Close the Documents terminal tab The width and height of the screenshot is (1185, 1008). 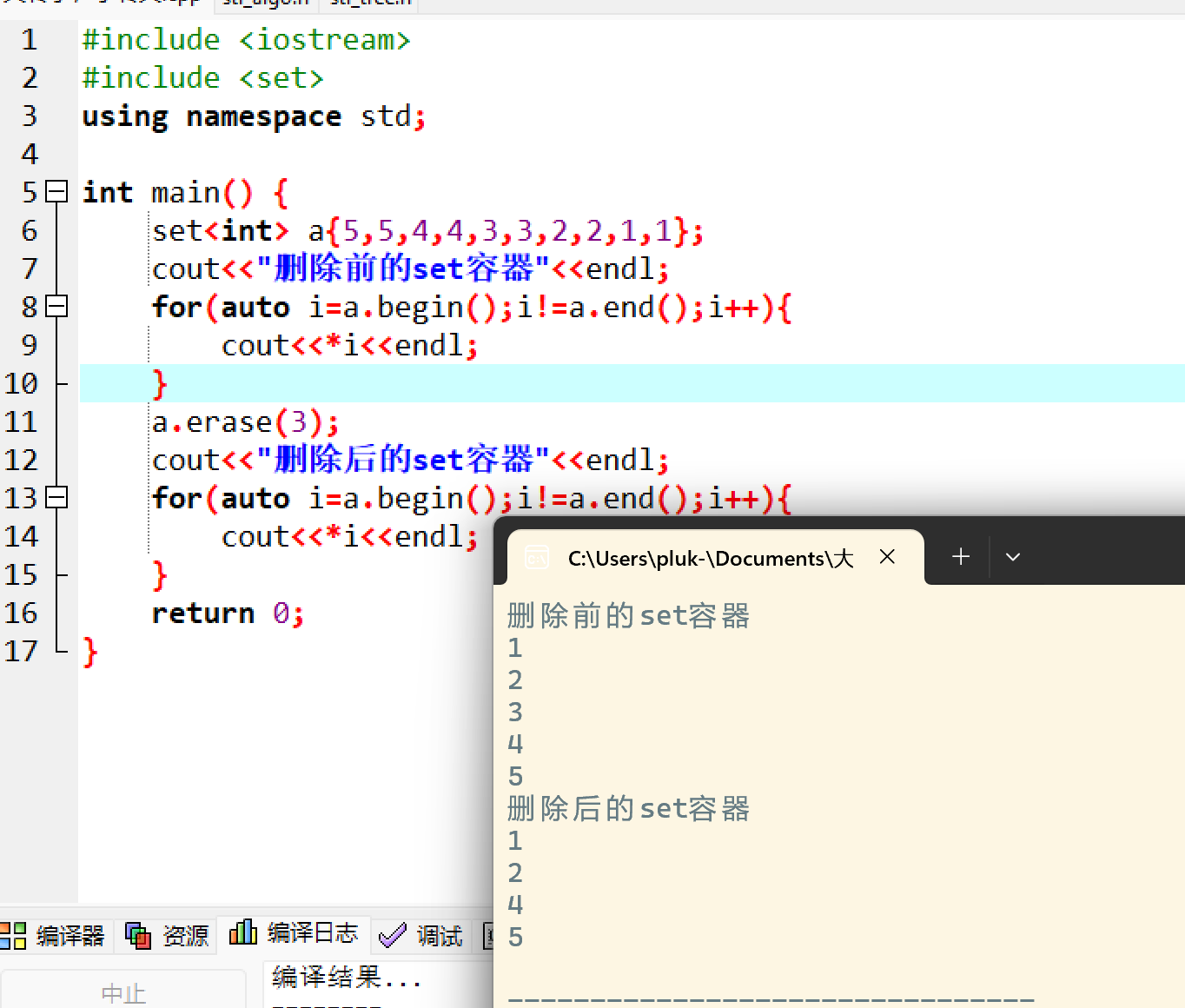point(886,557)
